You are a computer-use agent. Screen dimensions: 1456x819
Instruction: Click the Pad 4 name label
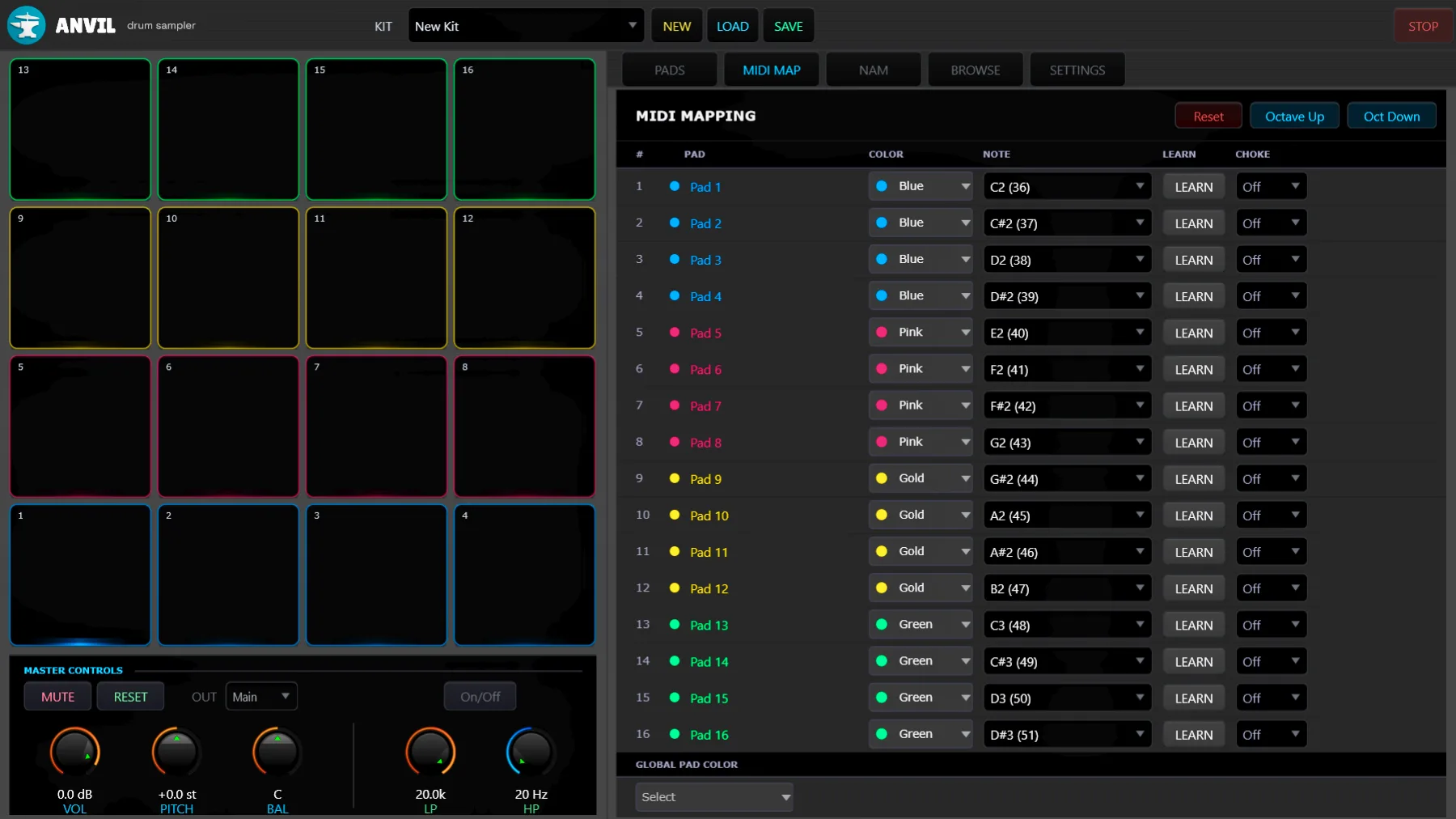[x=705, y=297]
